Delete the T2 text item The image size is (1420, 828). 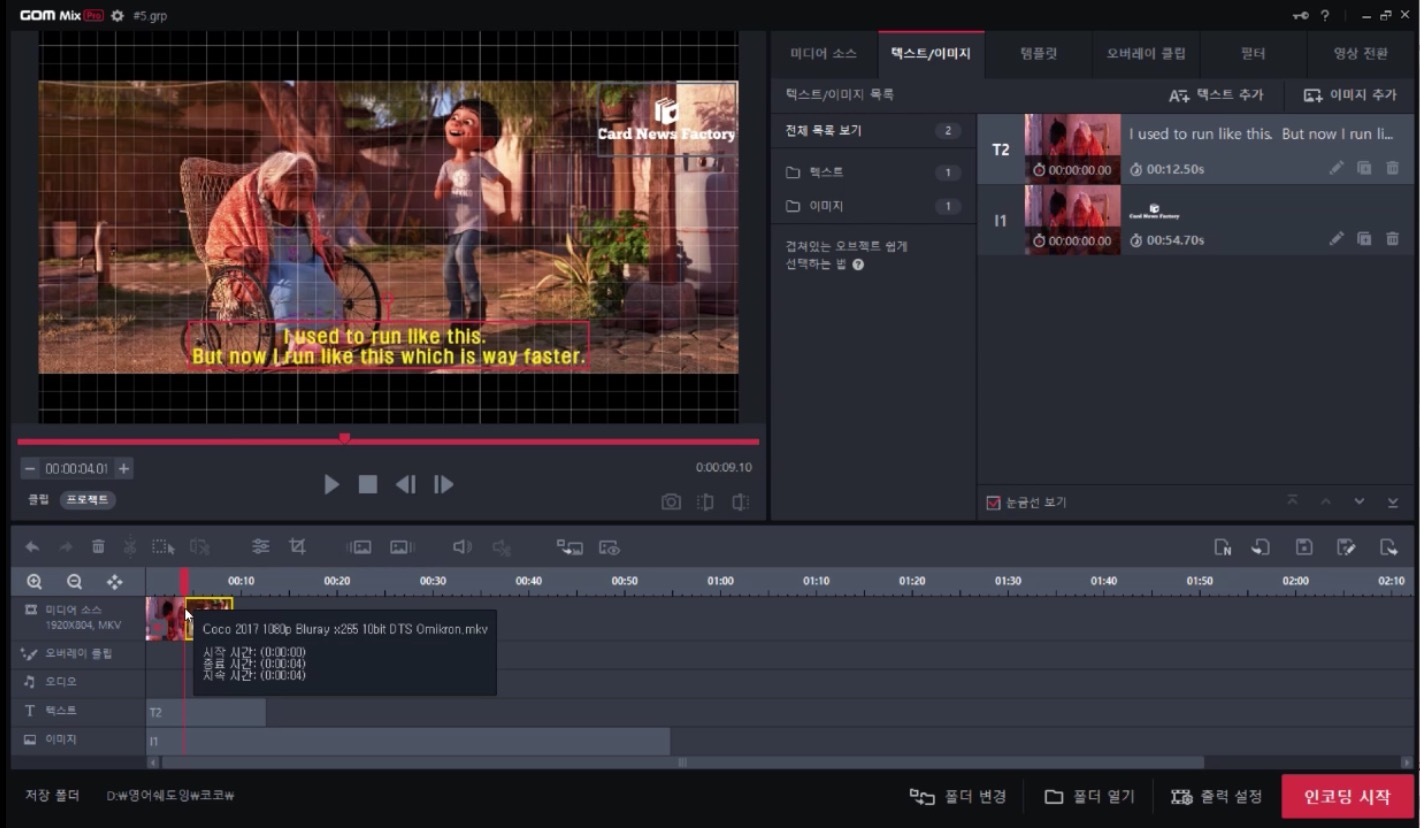tap(1392, 168)
